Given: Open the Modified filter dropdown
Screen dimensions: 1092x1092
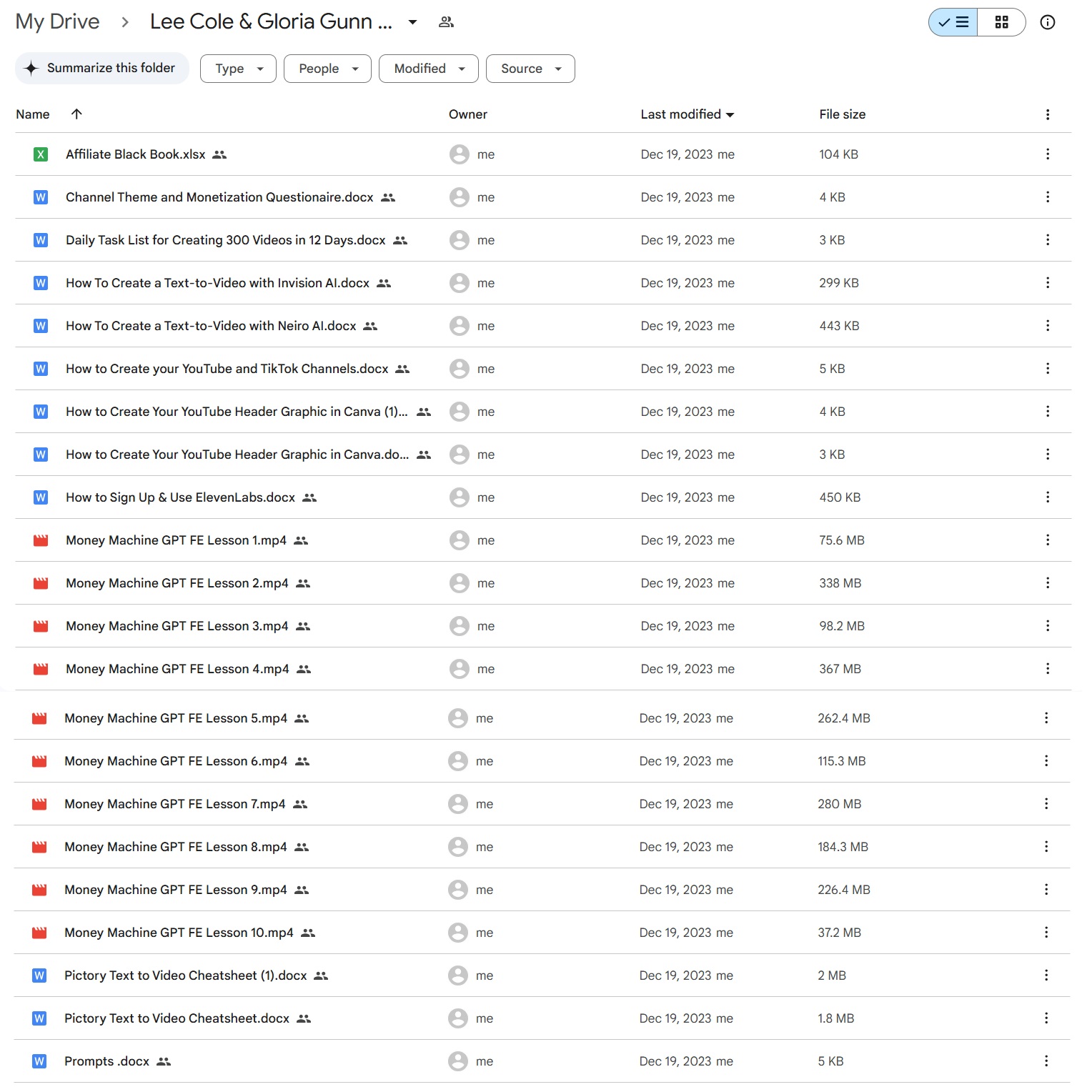Looking at the screenshot, I should (x=428, y=69).
